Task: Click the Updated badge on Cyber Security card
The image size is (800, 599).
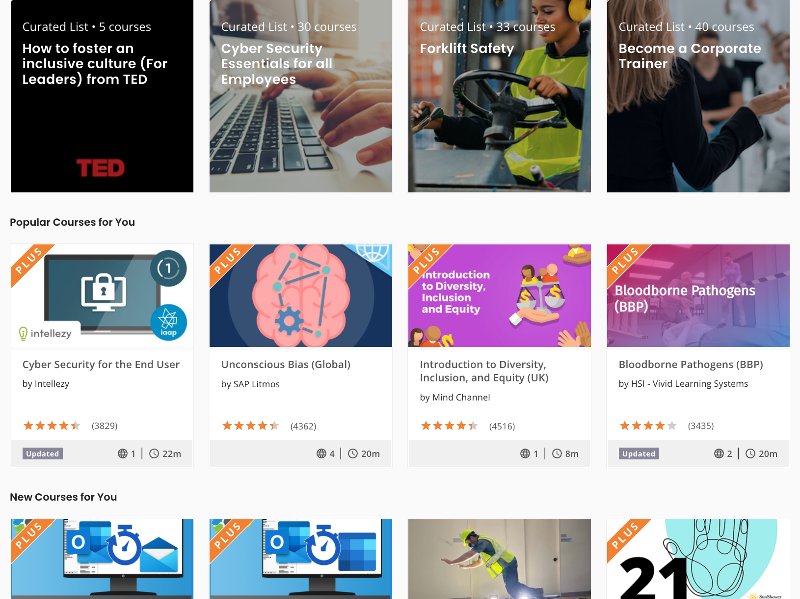Action: point(42,454)
